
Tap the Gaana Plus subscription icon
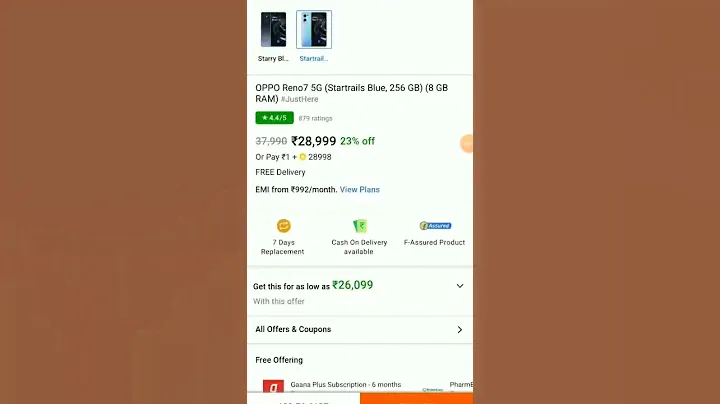pos(273,387)
